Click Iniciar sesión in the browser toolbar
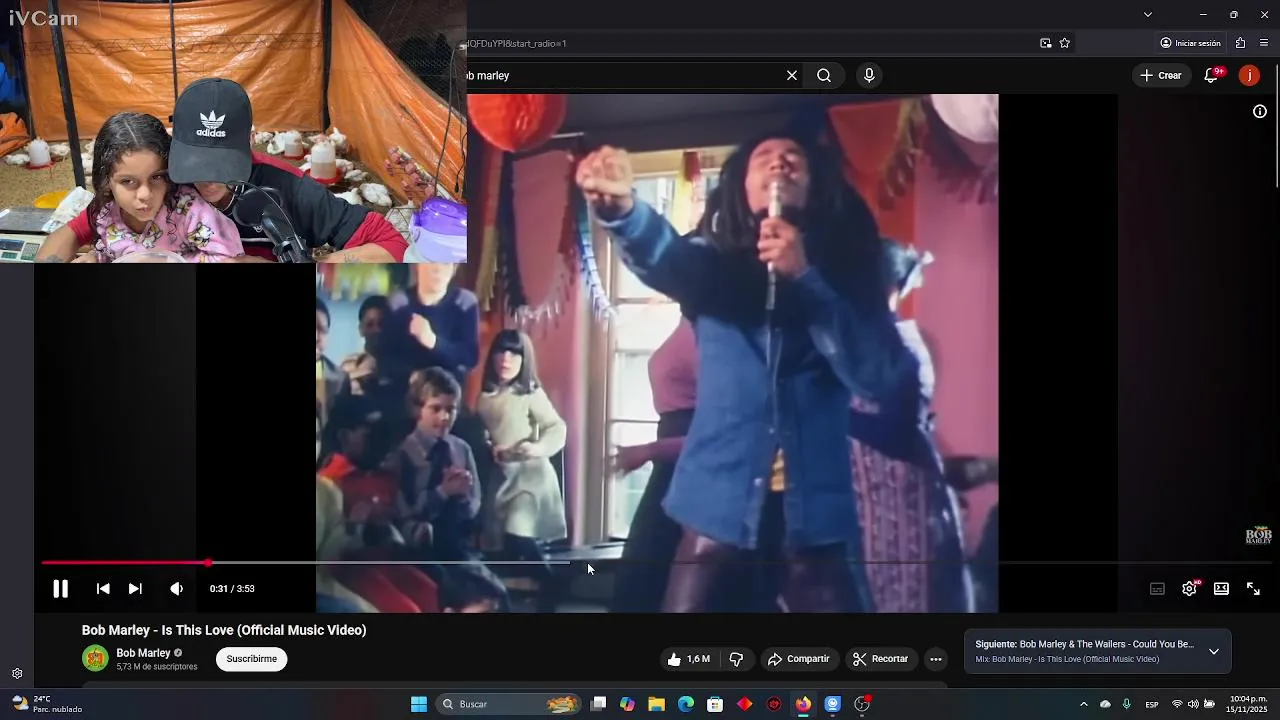Image resolution: width=1280 pixels, height=720 pixels. (x=1190, y=43)
